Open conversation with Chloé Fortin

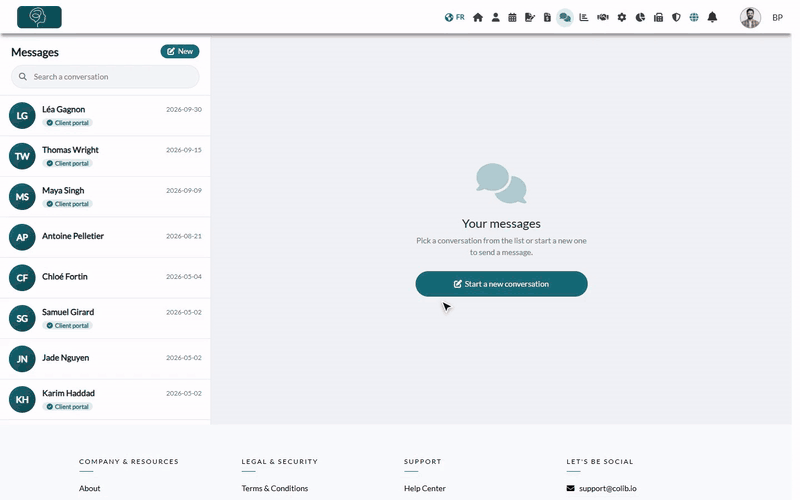pos(105,278)
